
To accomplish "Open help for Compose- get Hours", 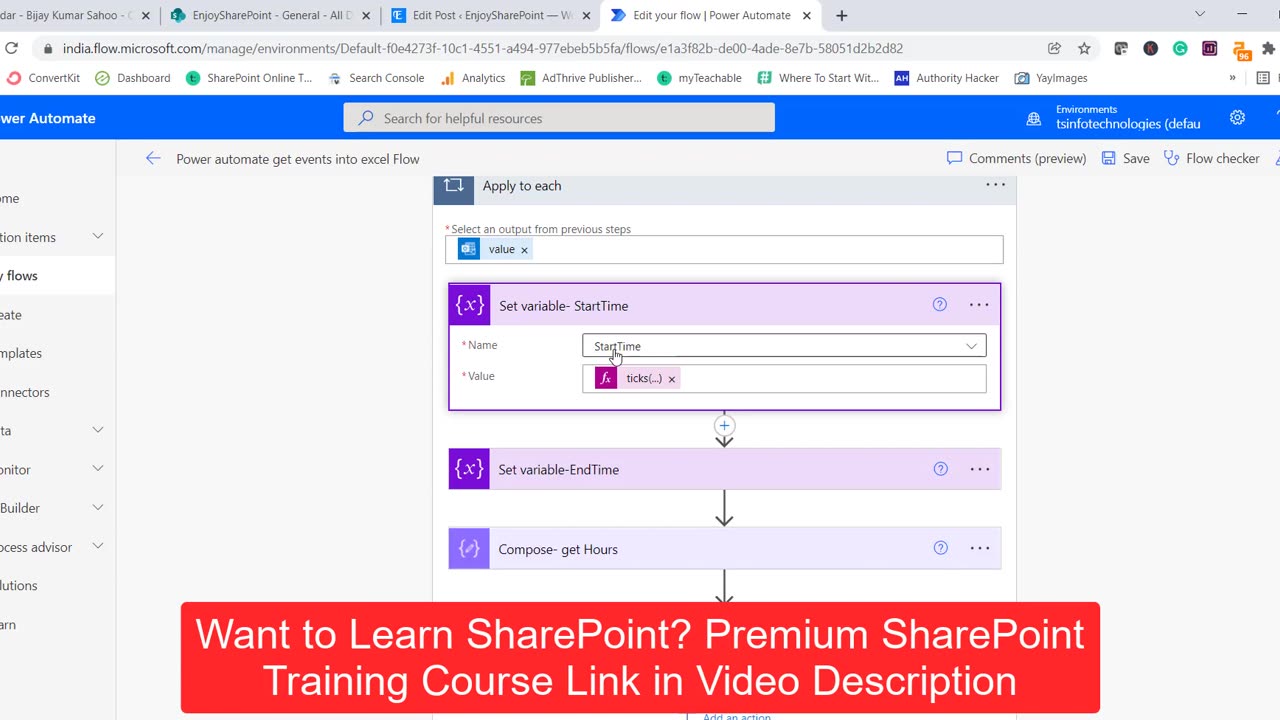I will [940, 548].
